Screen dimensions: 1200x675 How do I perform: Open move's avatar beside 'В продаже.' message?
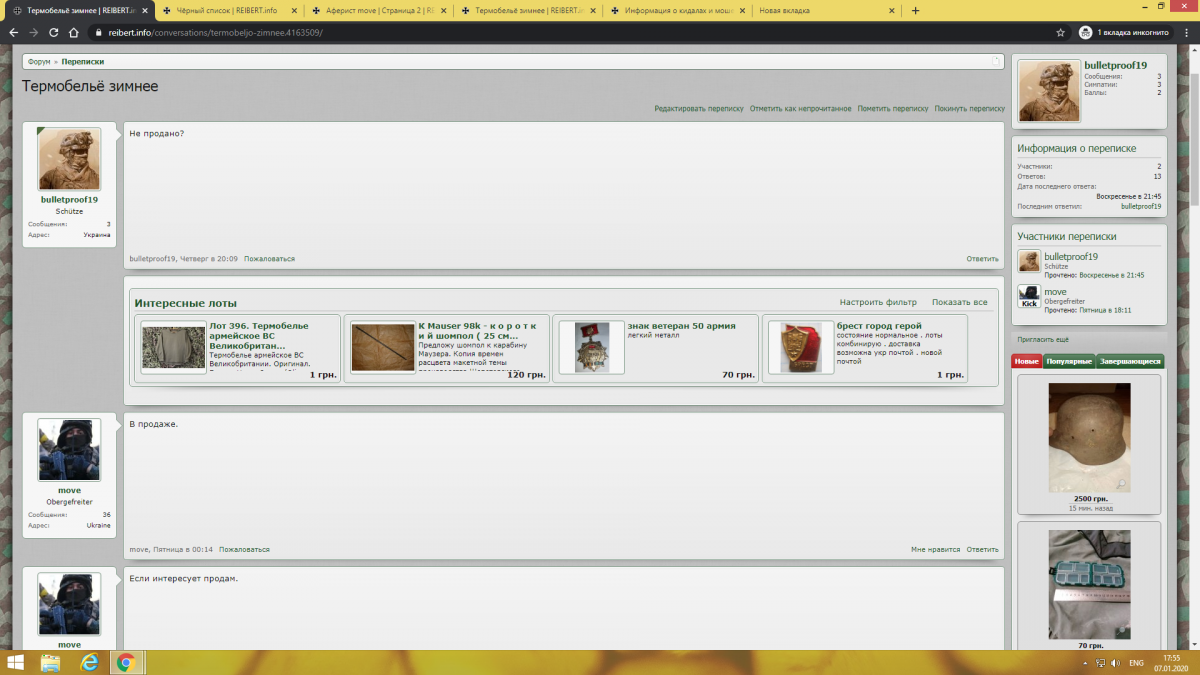[69, 450]
